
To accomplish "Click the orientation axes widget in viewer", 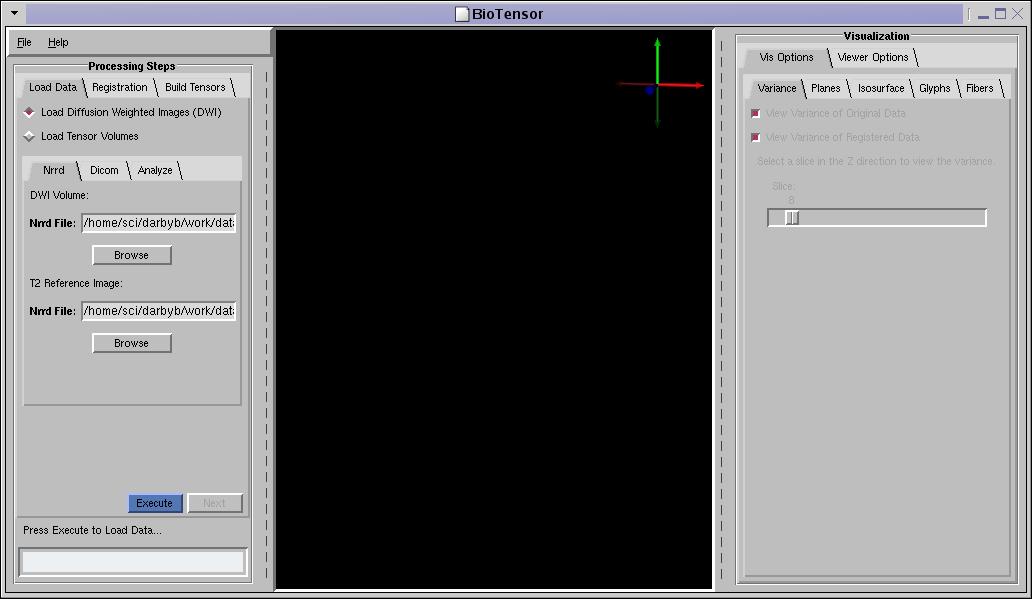I will [x=659, y=84].
